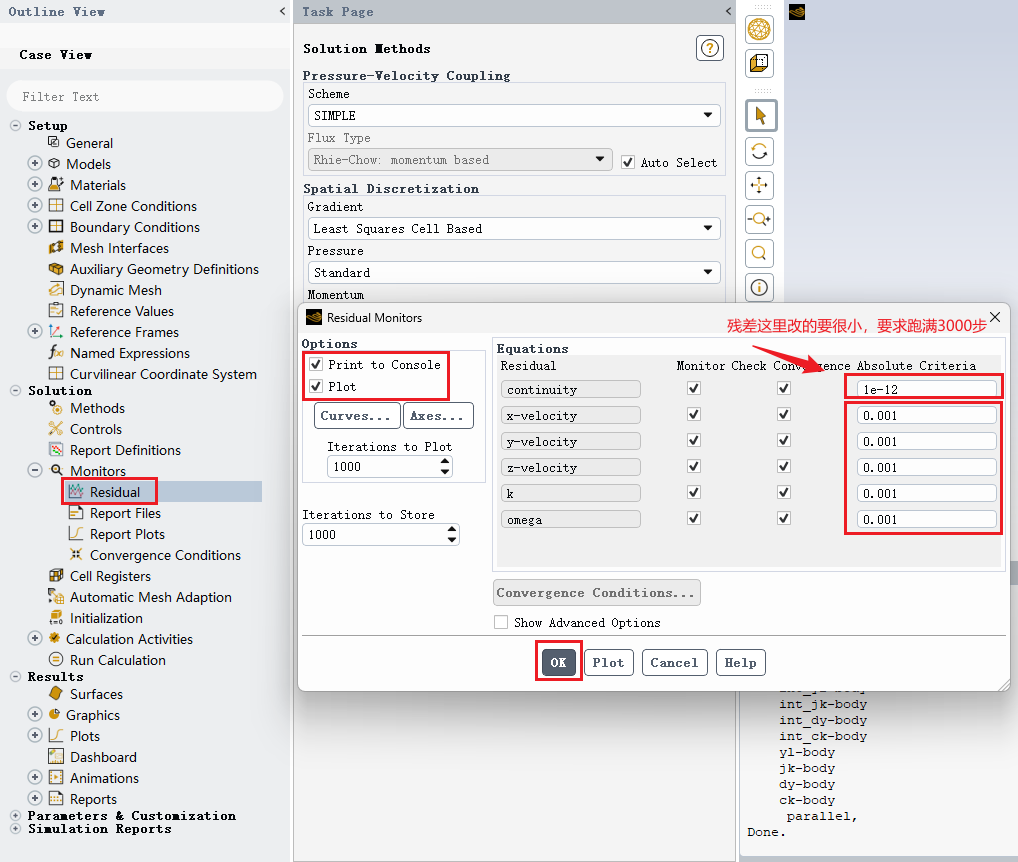Image resolution: width=1018 pixels, height=862 pixels.
Task: Expand the Boundary Conditions tree node
Action: [35, 227]
